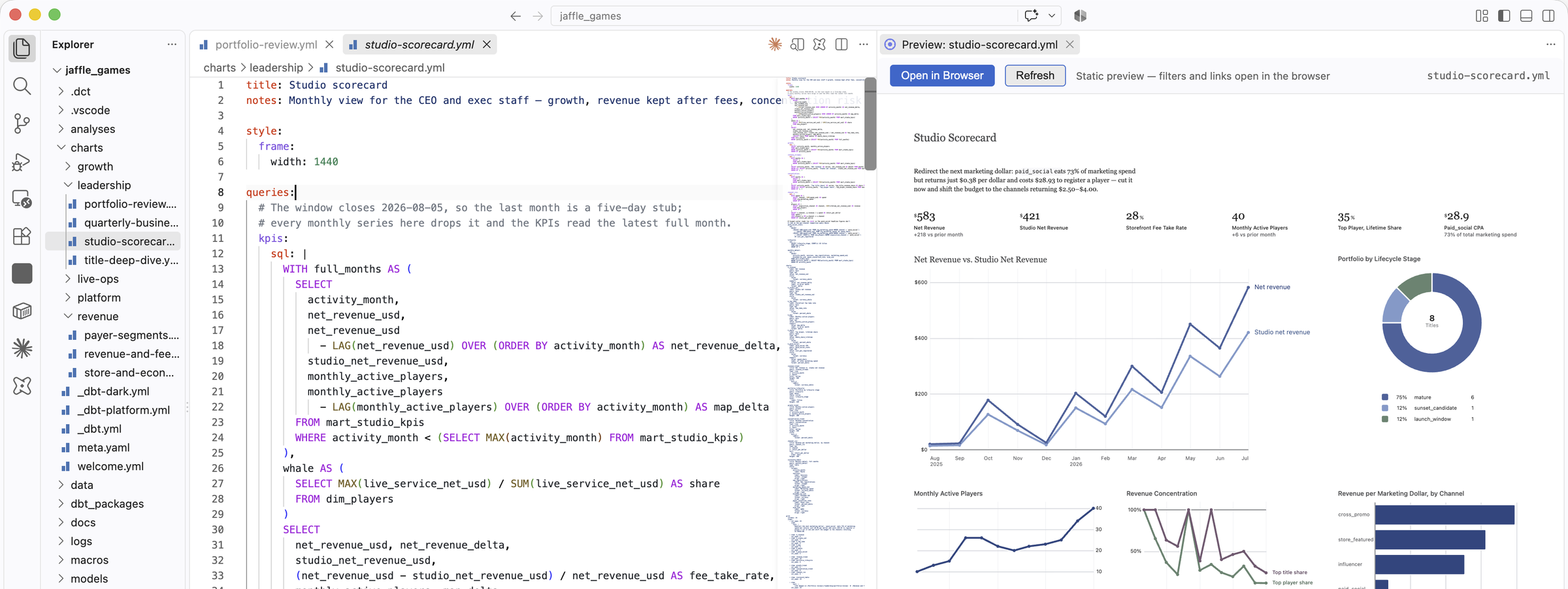Viewport: 1568px width, 589px height.
Task: Open preview panel ellipsis menu
Action: click(1551, 44)
